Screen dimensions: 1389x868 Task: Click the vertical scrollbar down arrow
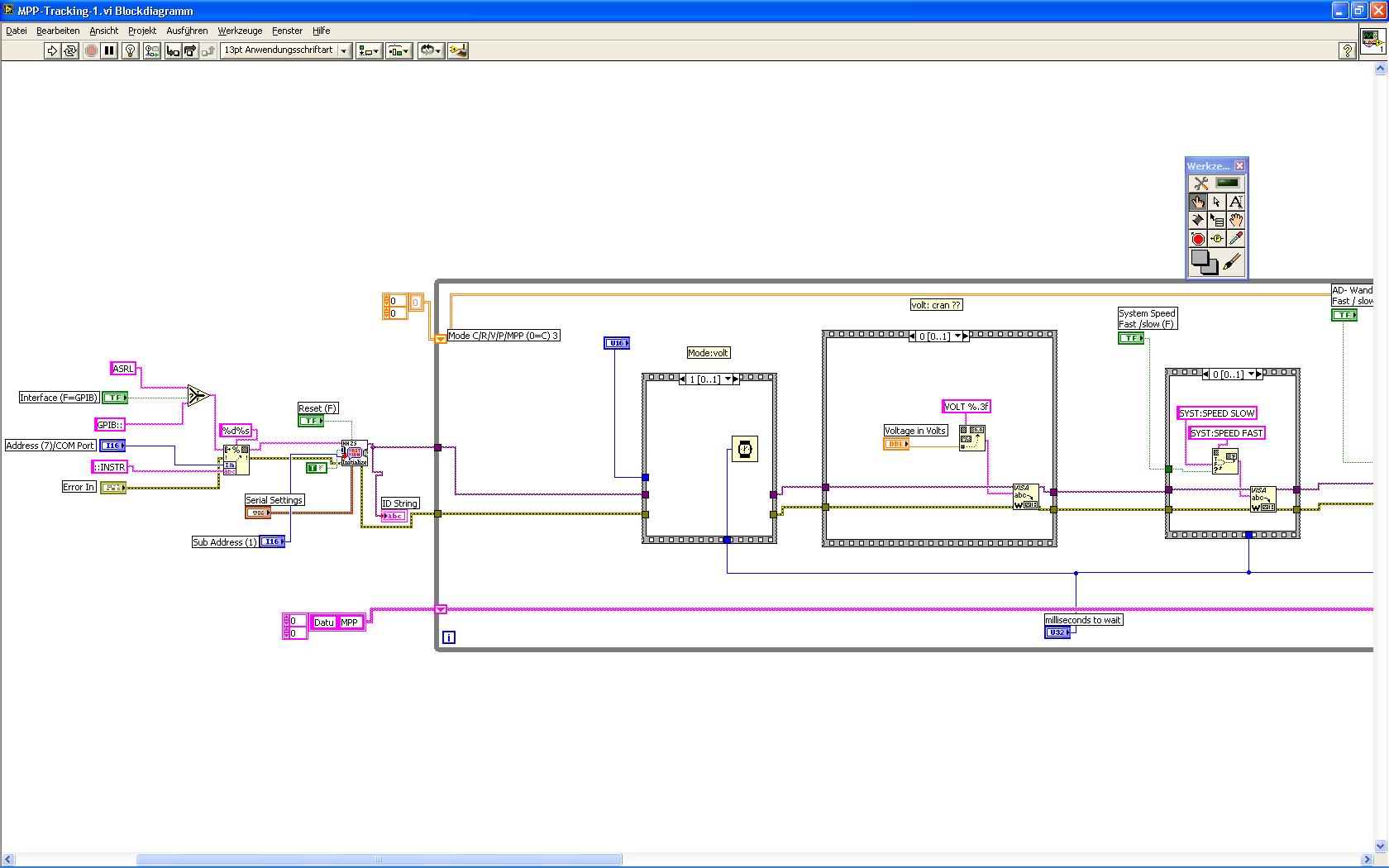pyautogui.click(x=1380, y=847)
